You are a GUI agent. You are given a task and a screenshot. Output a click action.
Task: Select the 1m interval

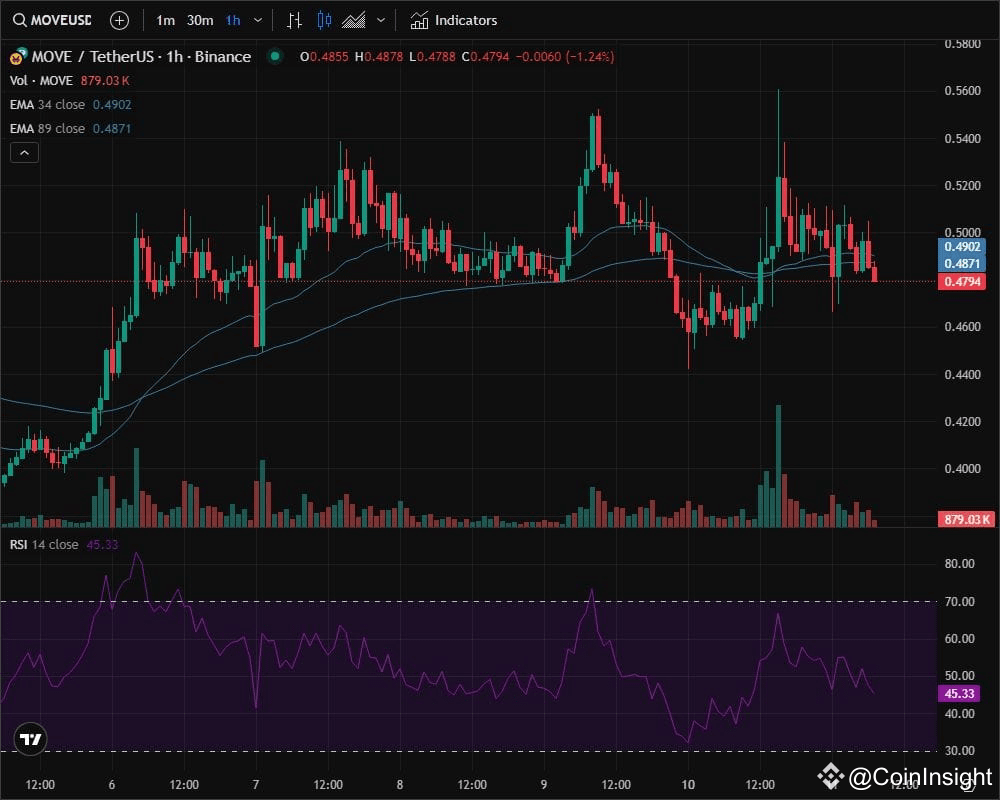click(165, 20)
